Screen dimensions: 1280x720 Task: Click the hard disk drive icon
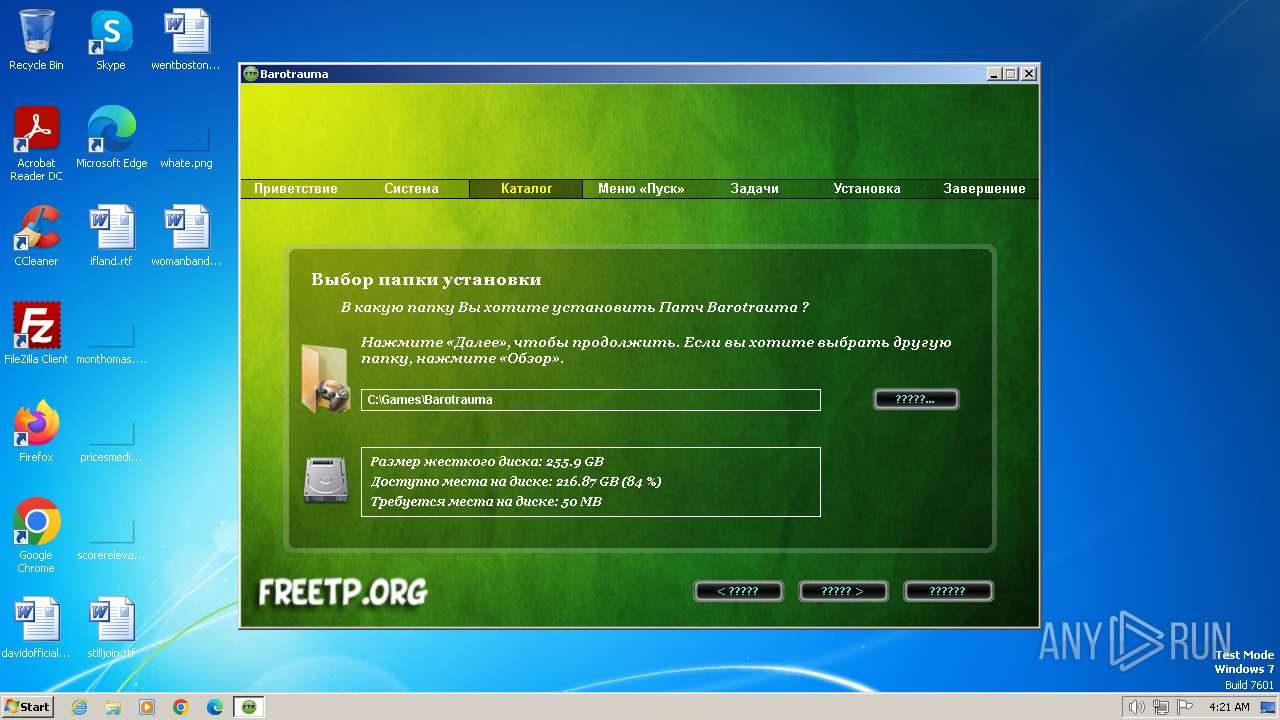click(x=325, y=480)
